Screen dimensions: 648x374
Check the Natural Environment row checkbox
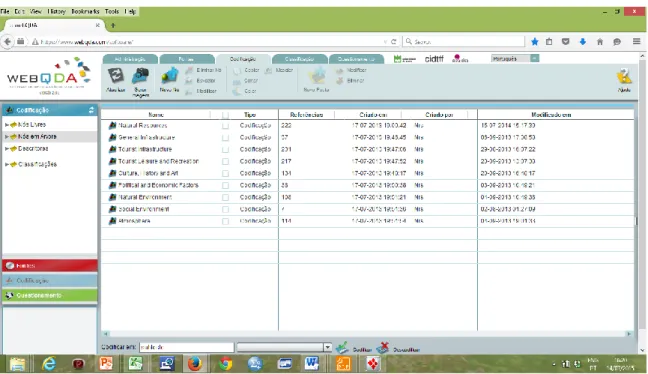coord(225,198)
